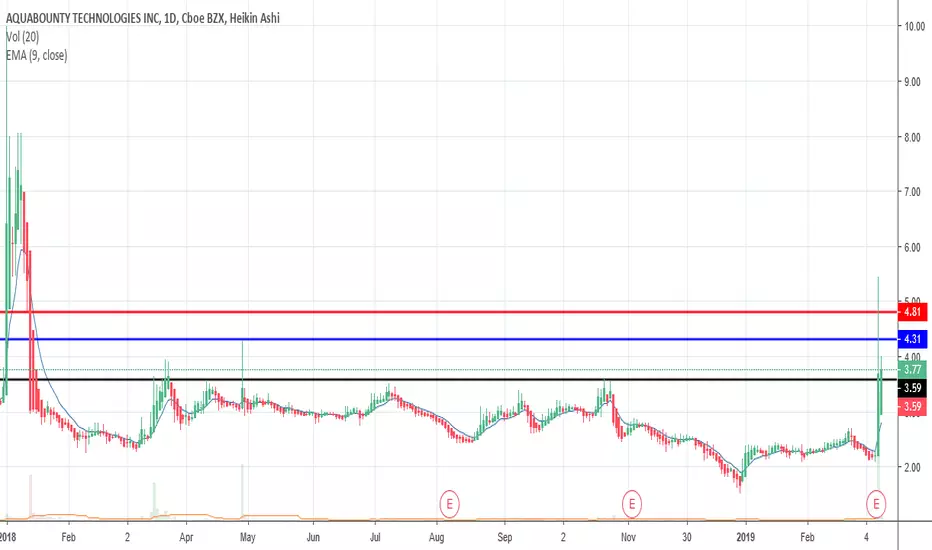The height and width of the screenshot is (550, 932).
Task: Click the 8.00 price axis label
Action: pos(912,137)
